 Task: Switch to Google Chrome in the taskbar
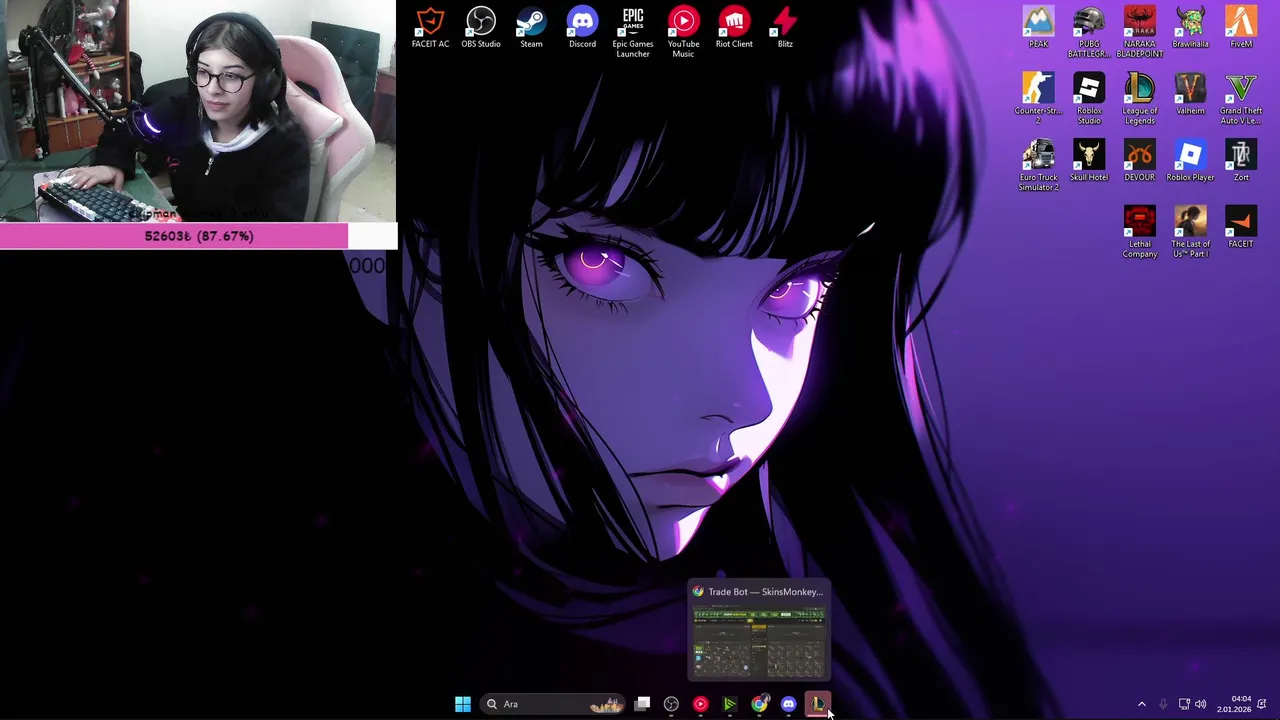point(759,704)
